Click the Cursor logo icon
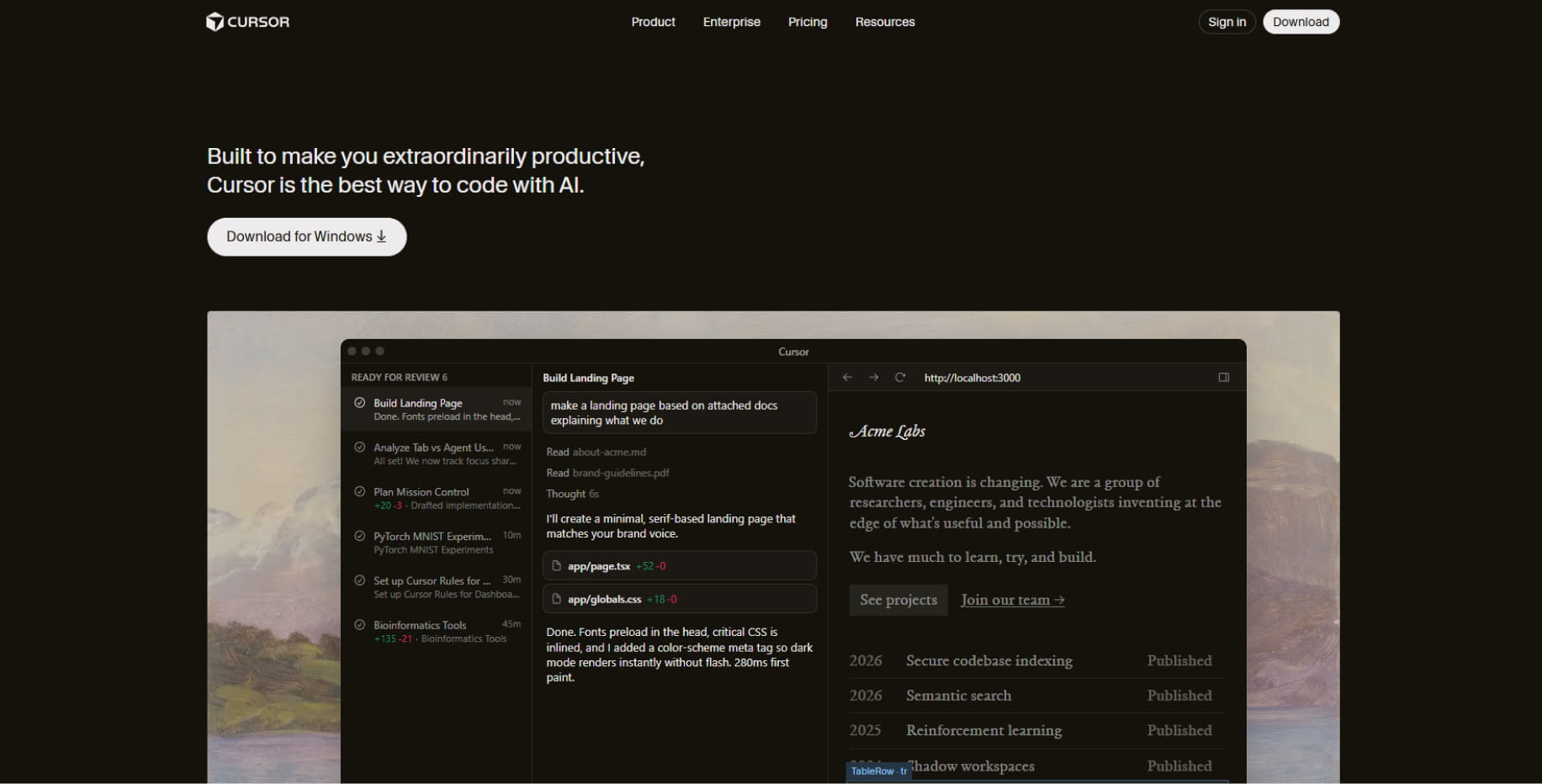The width and height of the screenshot is (1542, 784). (214, 22)
